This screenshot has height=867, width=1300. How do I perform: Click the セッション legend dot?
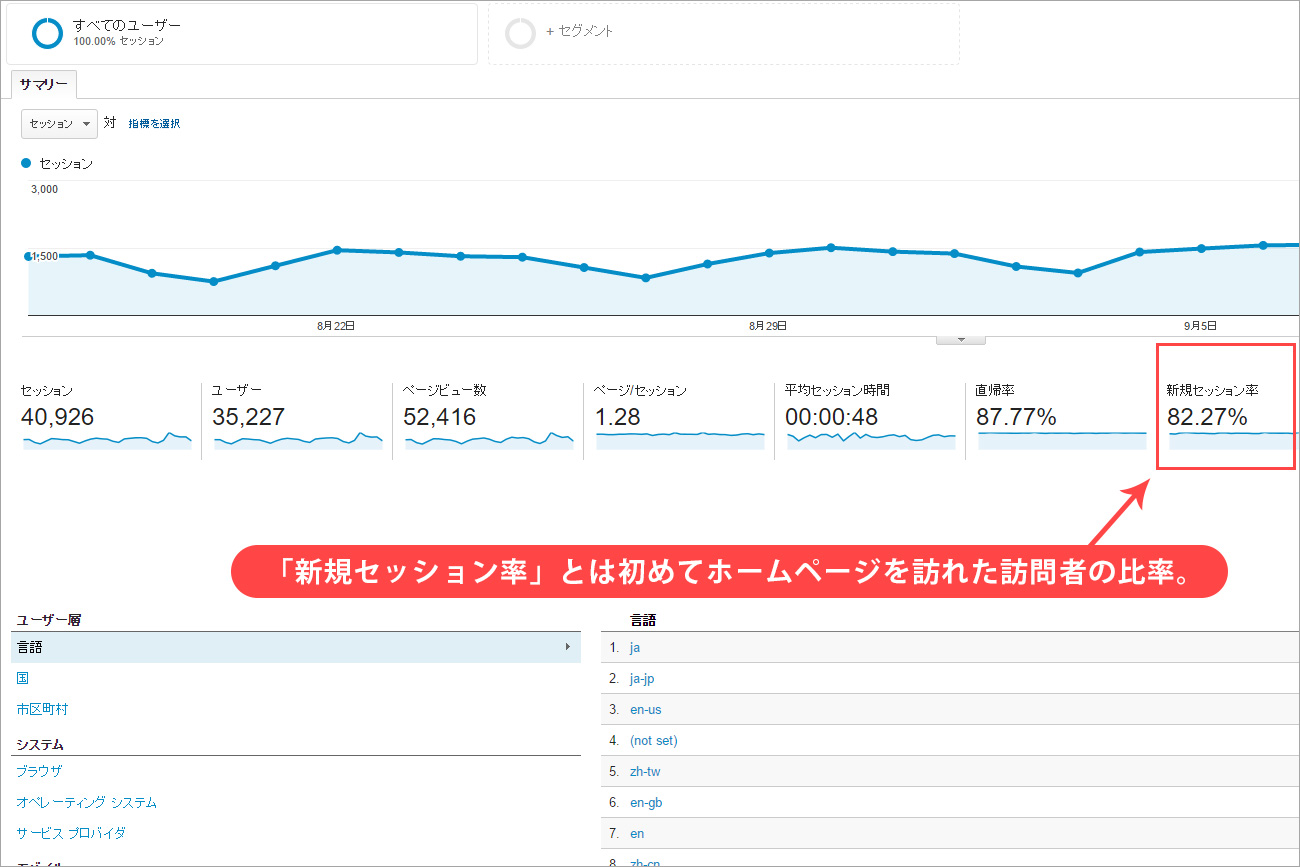click(26, 162)
